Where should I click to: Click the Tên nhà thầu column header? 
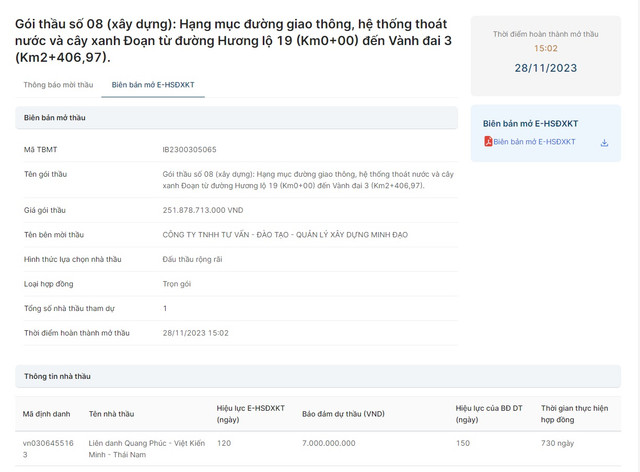(x=111, y=413)
